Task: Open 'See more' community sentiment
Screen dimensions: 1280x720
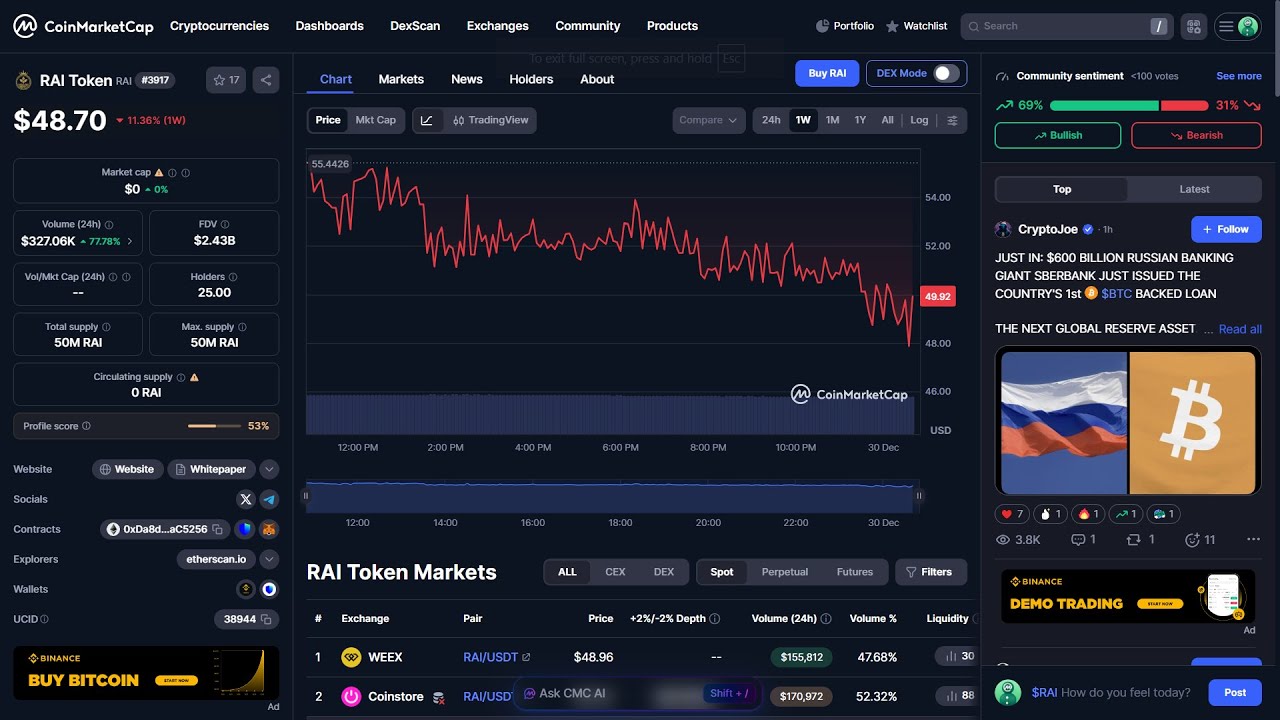Action: pos(1239,76)
